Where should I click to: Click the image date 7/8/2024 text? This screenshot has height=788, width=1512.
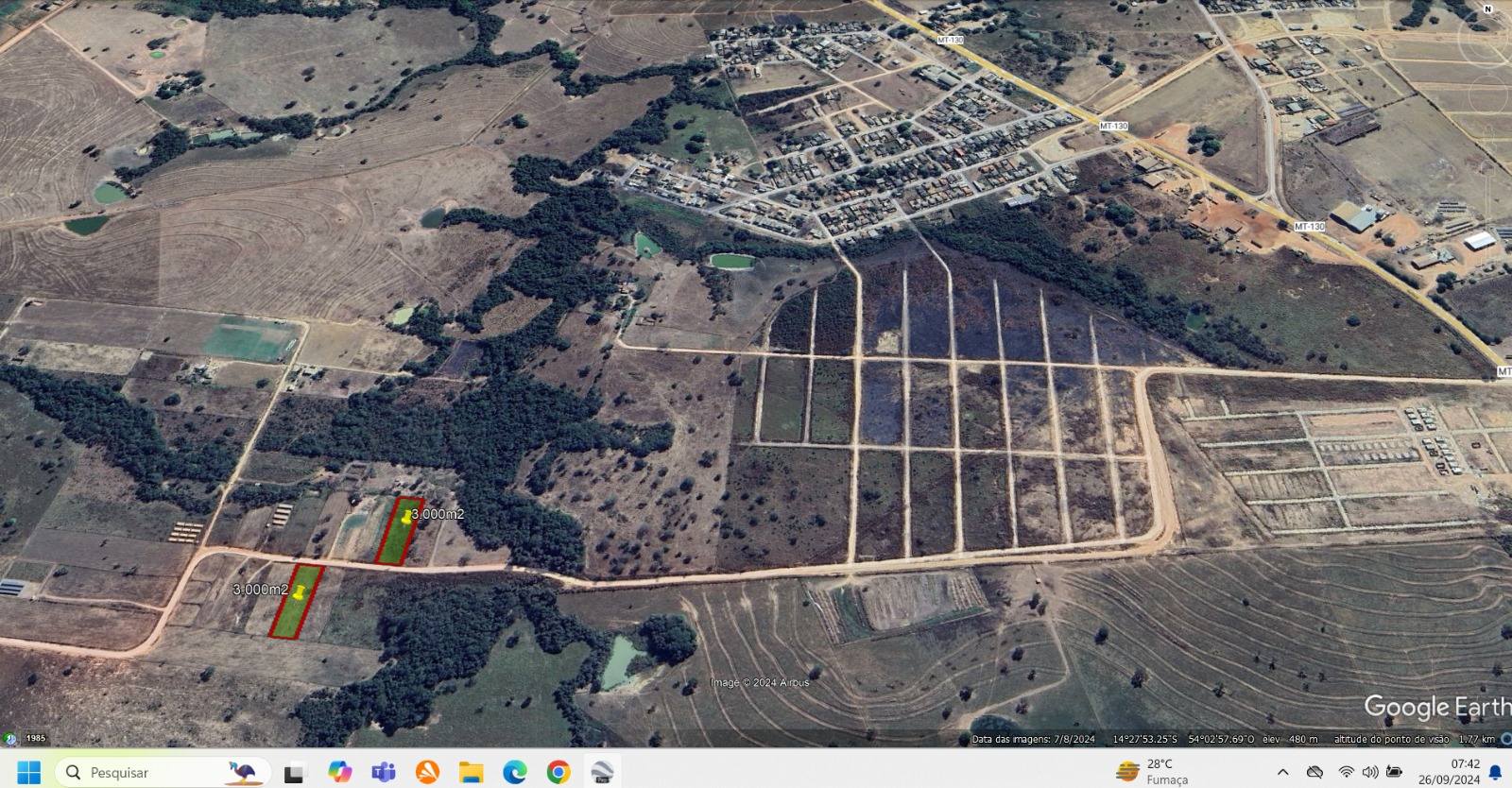[x=1034, y=739]
